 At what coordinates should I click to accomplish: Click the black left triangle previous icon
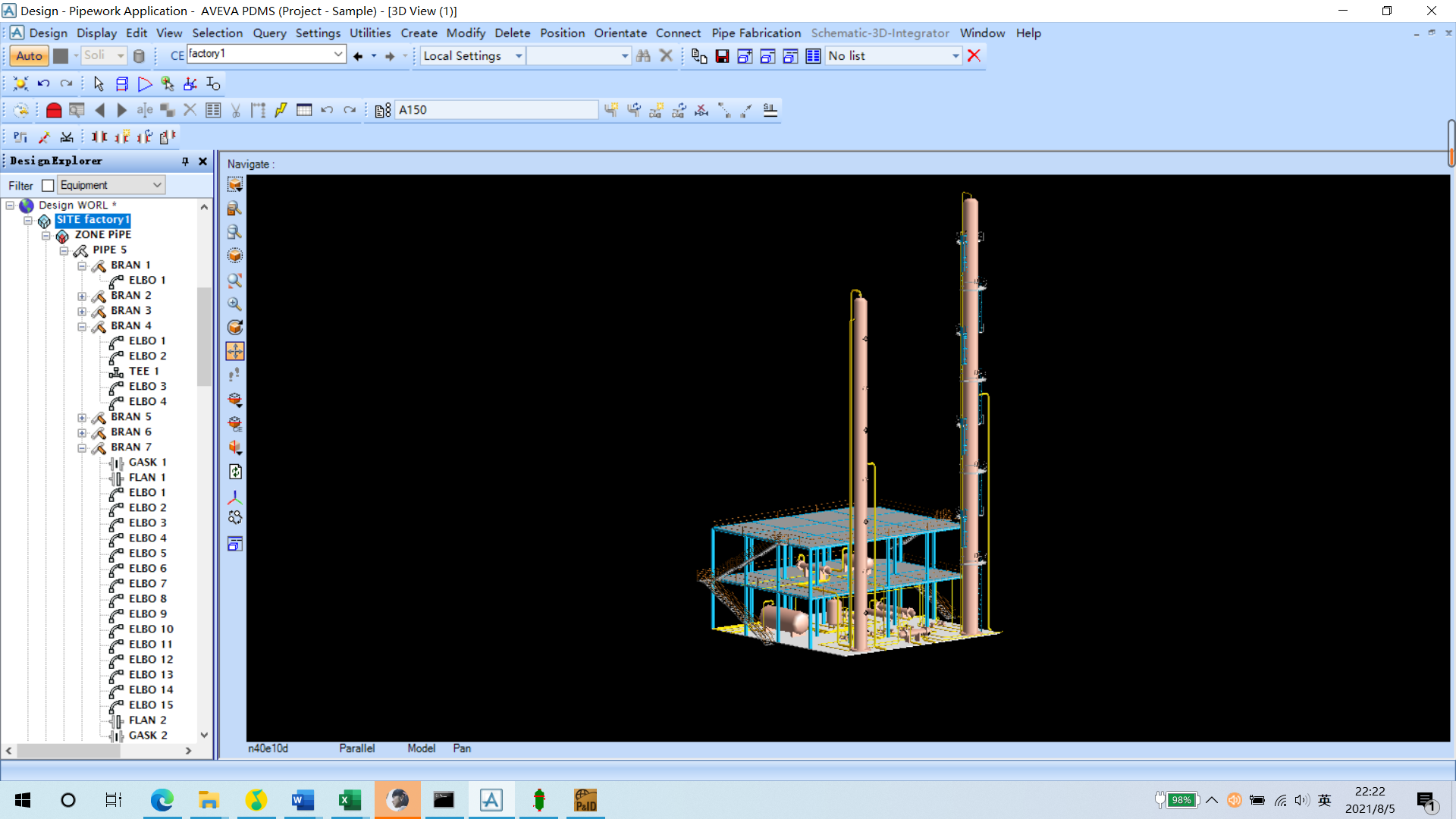tap(100, 110)
